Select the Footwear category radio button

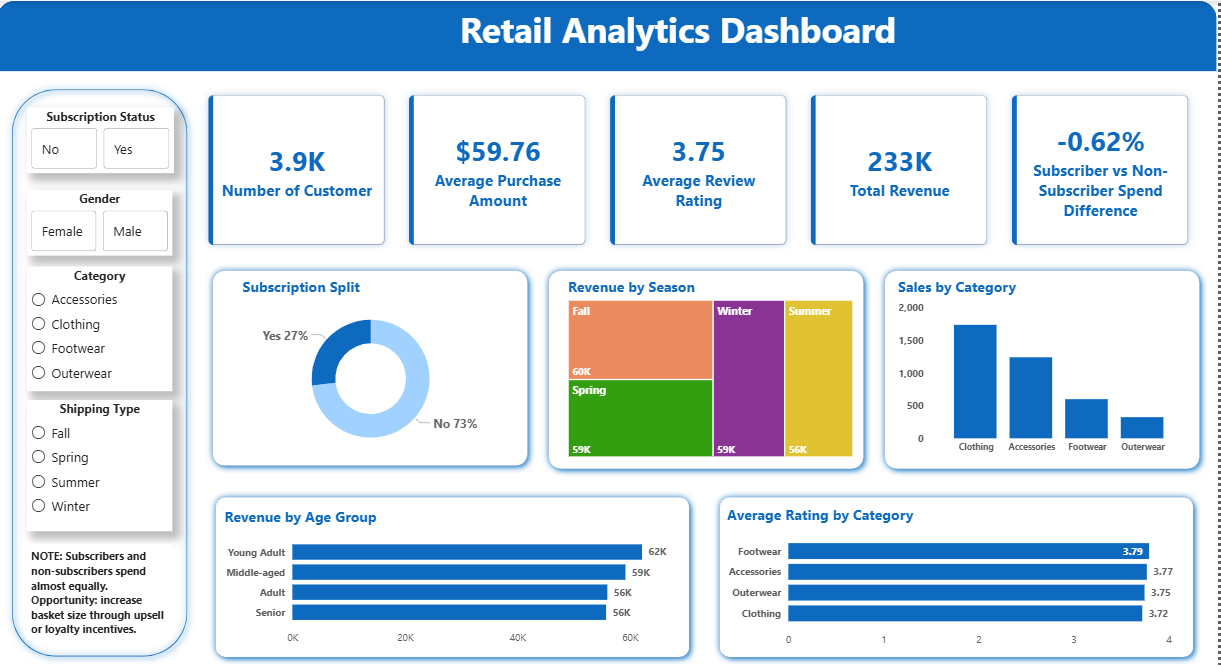(39, 348)
